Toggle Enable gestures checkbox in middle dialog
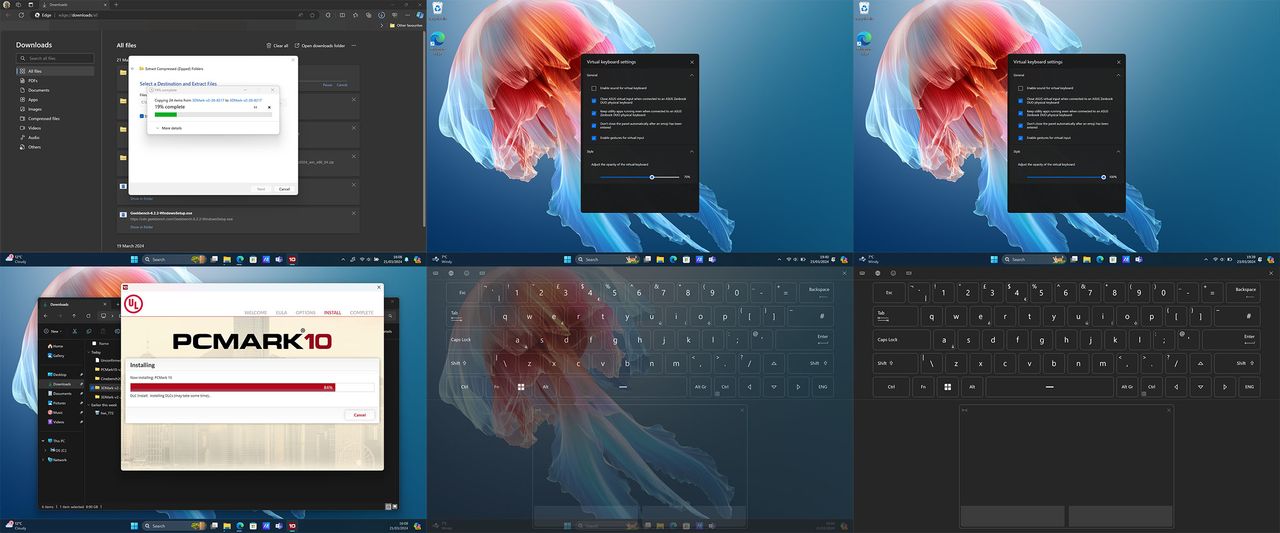This screenshot has width=1280, height=533. (x=593, y=137)
